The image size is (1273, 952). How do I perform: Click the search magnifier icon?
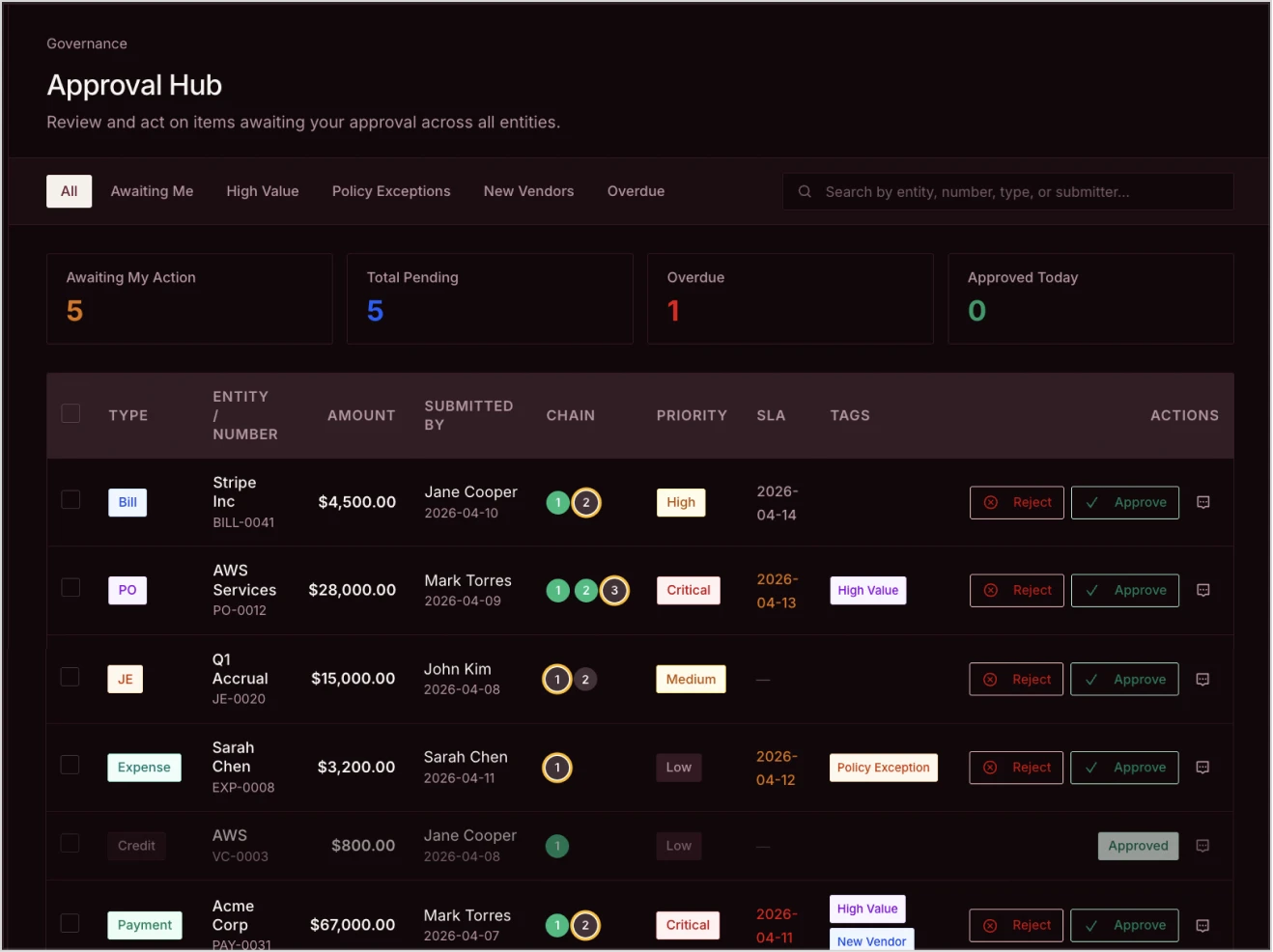point(805,191)
